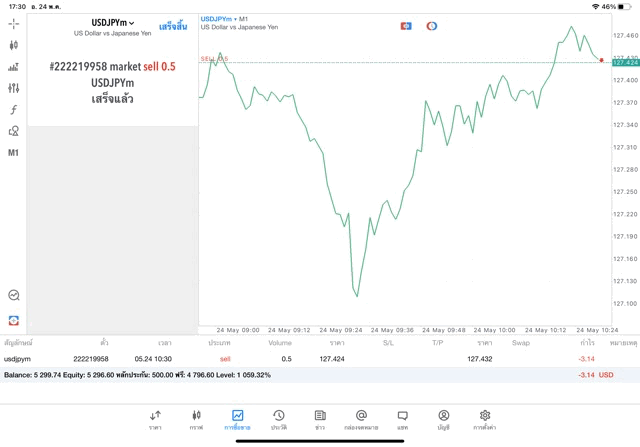The width and height of the screenshot is (640, 447).
Task: Open chart type candlestick icon
Action: (x=14, y=45)
